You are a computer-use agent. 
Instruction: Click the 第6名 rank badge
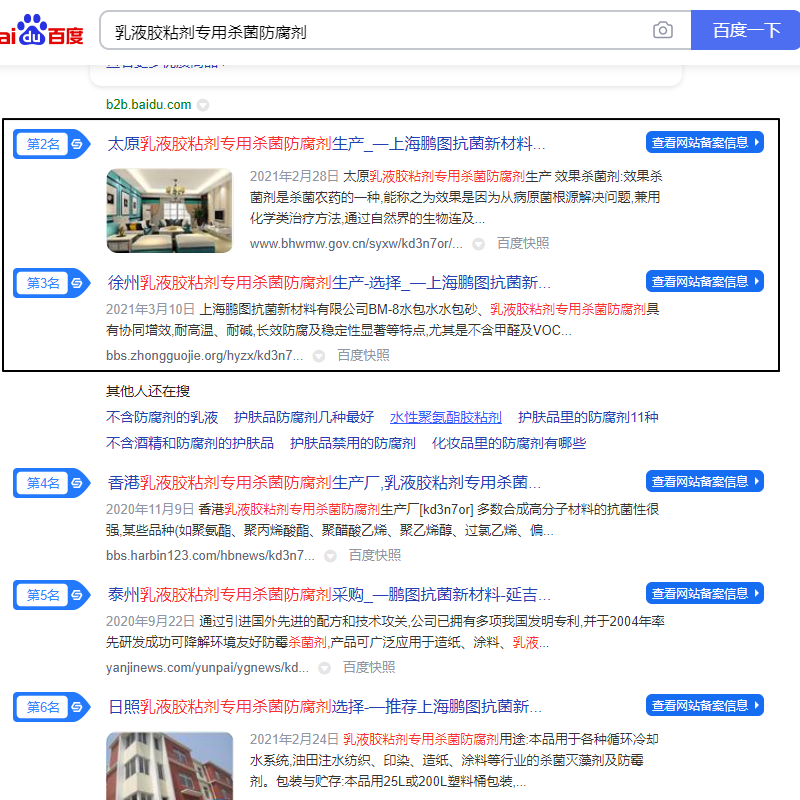(x=52, y=707)
